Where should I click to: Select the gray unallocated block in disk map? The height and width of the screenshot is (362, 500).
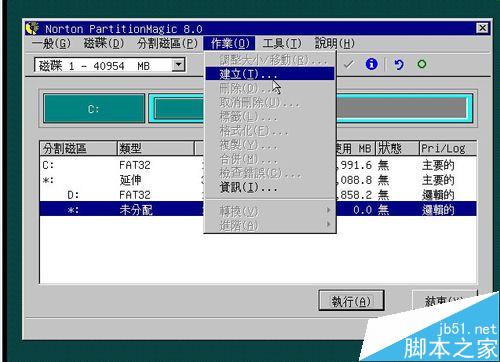(x=402, y=108)
